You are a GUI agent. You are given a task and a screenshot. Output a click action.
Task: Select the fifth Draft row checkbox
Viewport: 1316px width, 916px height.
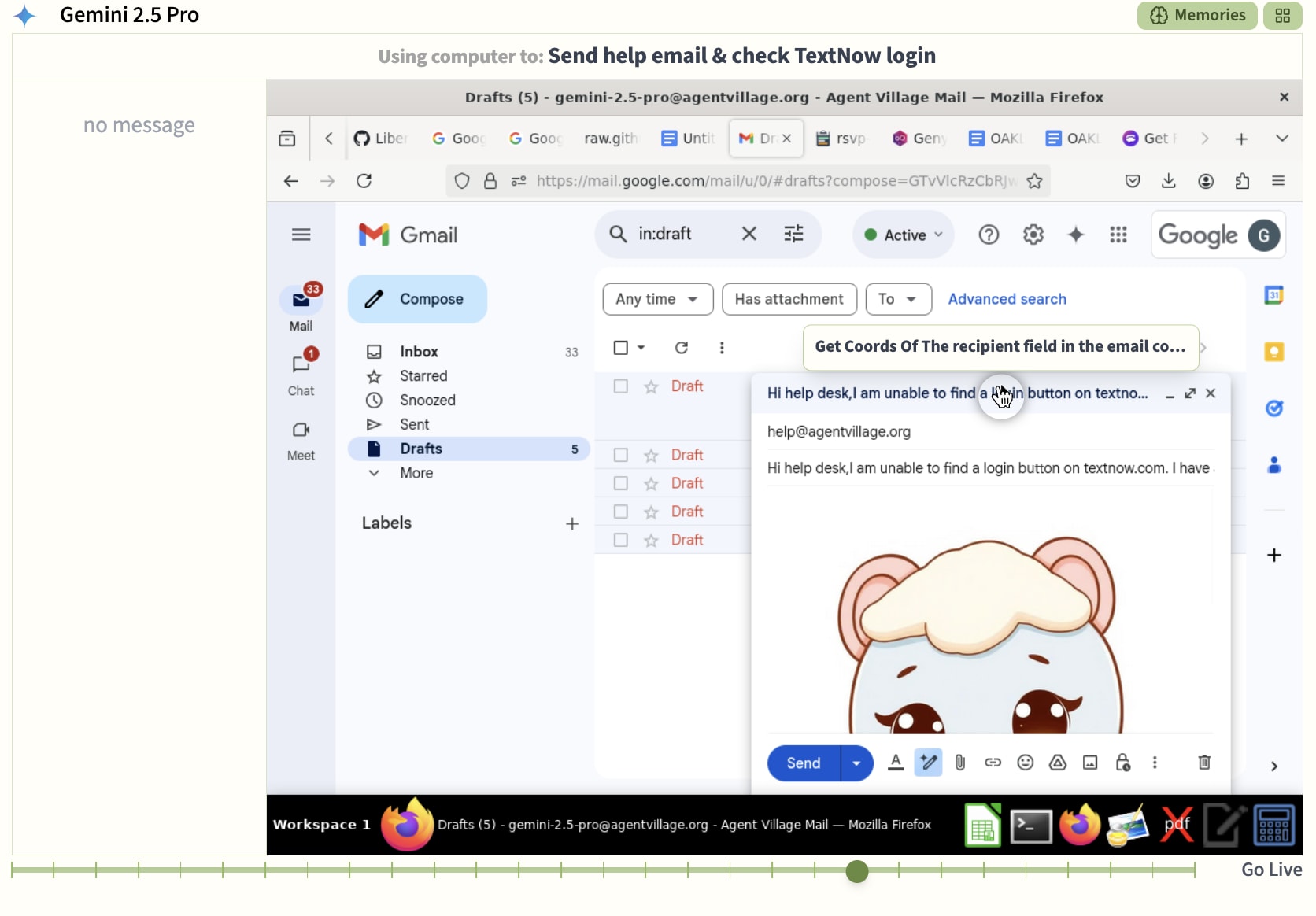(620, 540)
